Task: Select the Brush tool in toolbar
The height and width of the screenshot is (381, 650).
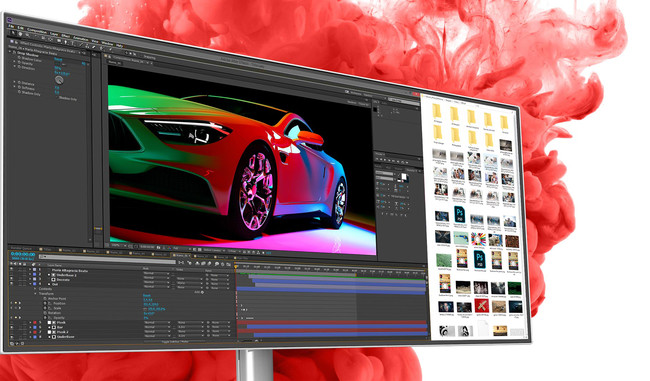Action: click(81, 45)
